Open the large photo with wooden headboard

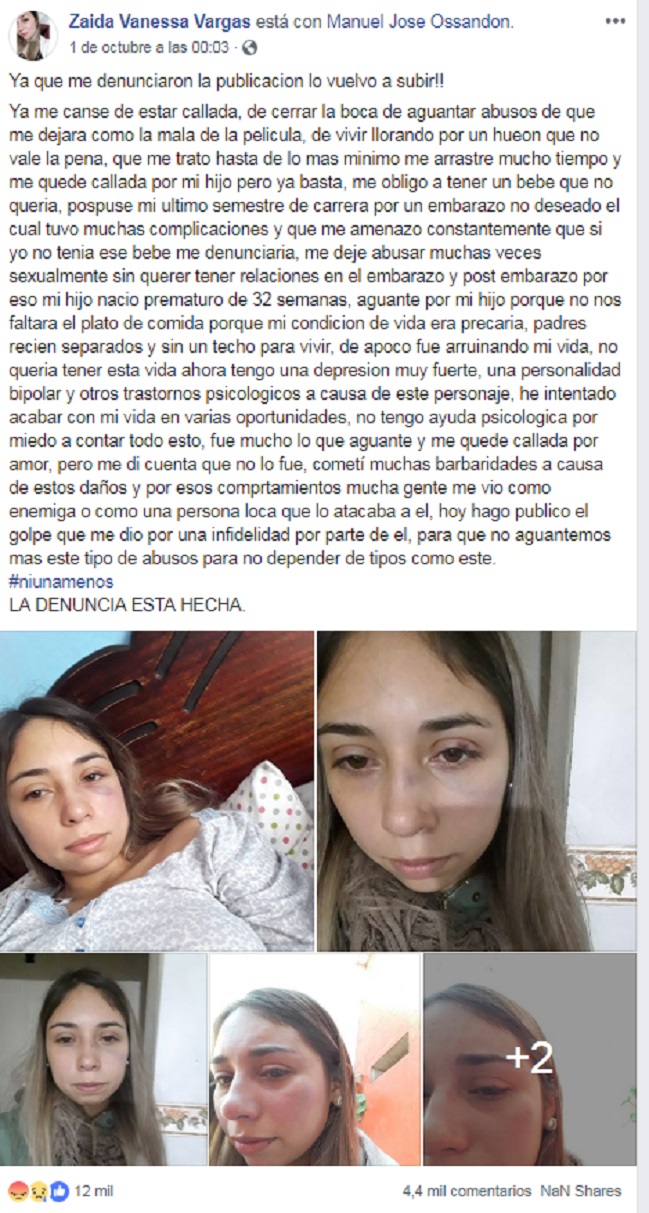point(156,791)
